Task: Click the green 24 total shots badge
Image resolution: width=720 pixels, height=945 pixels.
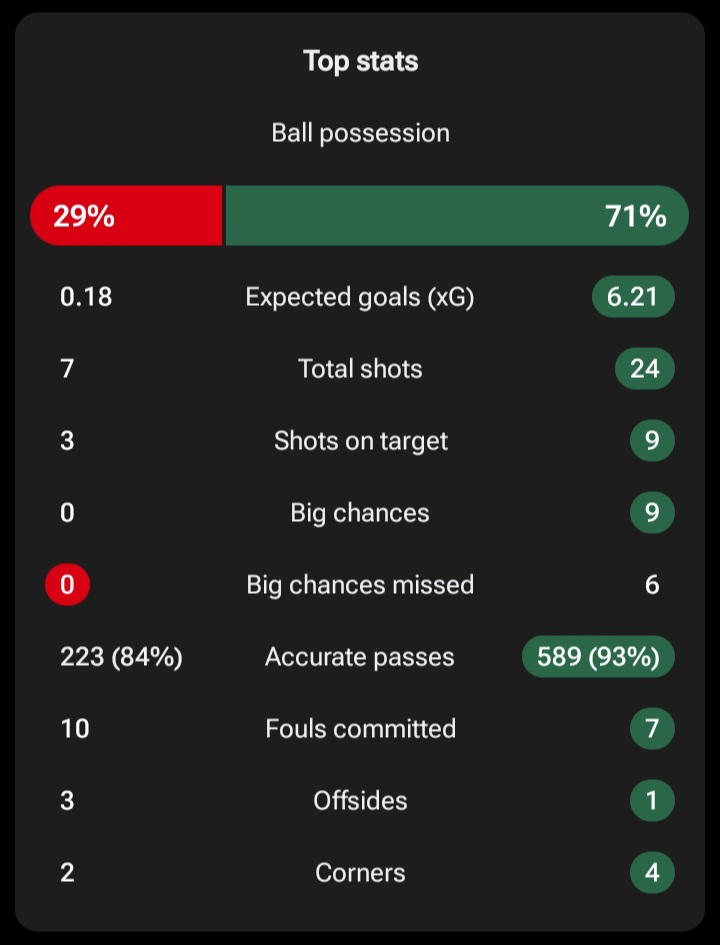Action: click(645, 369)
